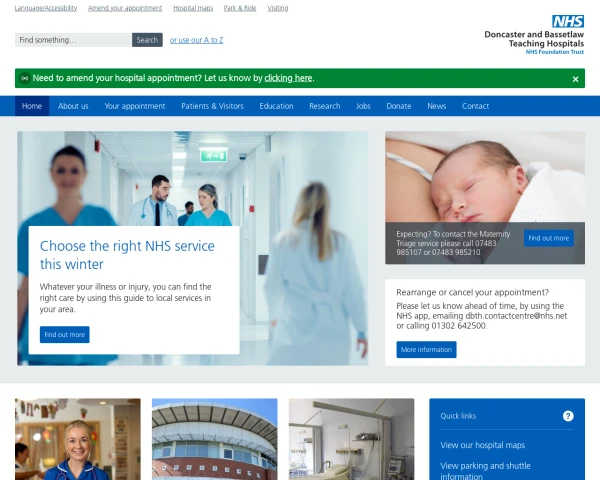The height and width of the screenshot is (480, 600).
Task: Open the Jobs menu item
Action: 363,106
